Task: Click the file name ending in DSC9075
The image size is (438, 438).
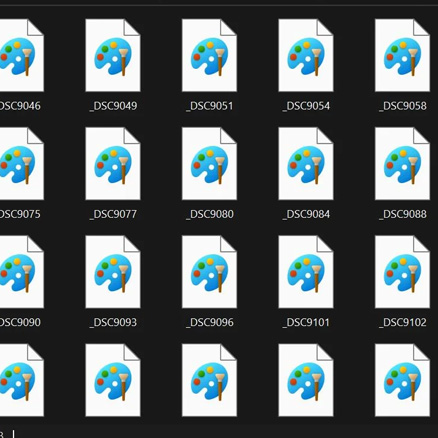Action: pyautogui.click(x=20, y=214)
